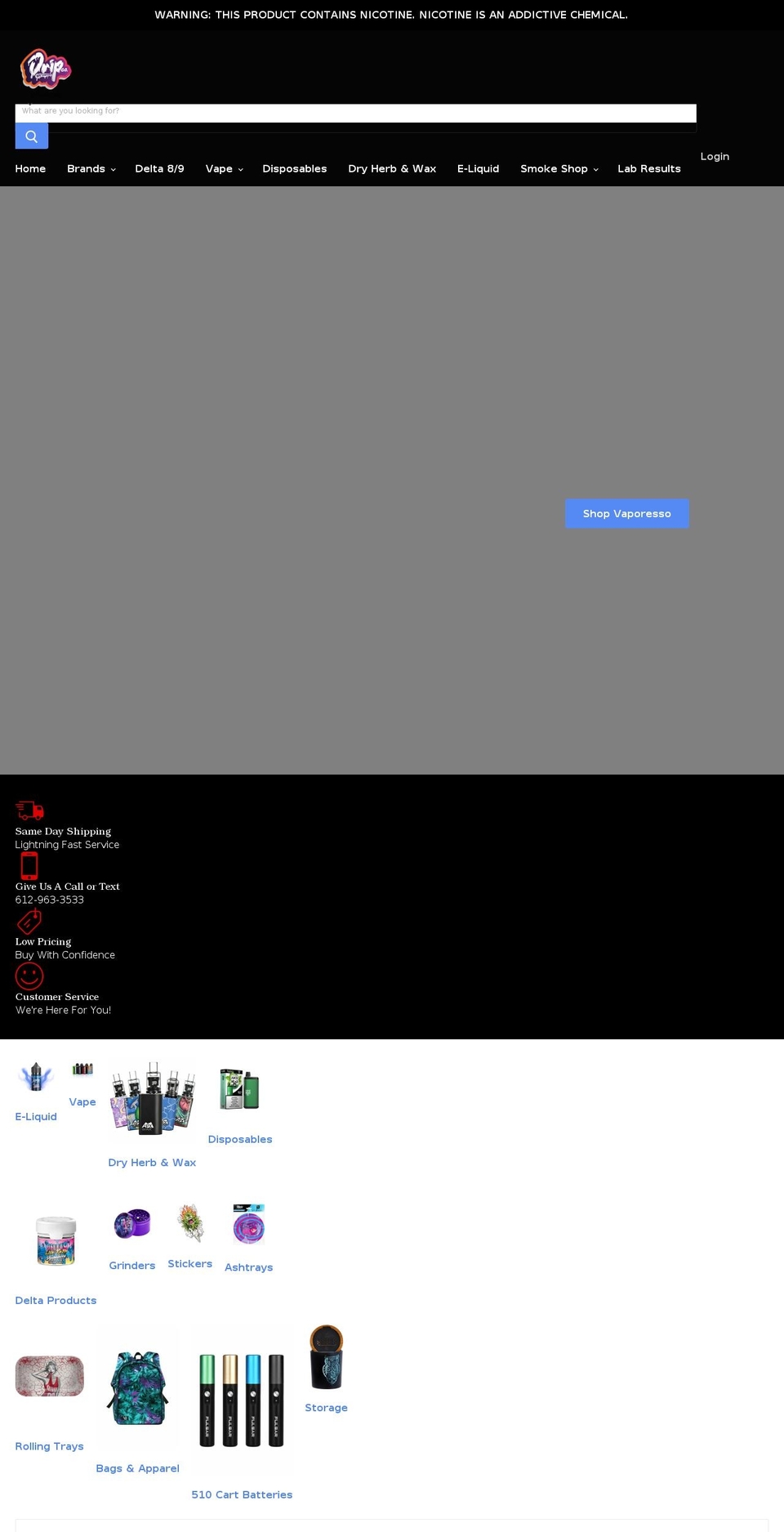This screenshot has width=784, height=1532.
Task: Click the 'Same Day Shipping' heading
Action: point(63,831)
